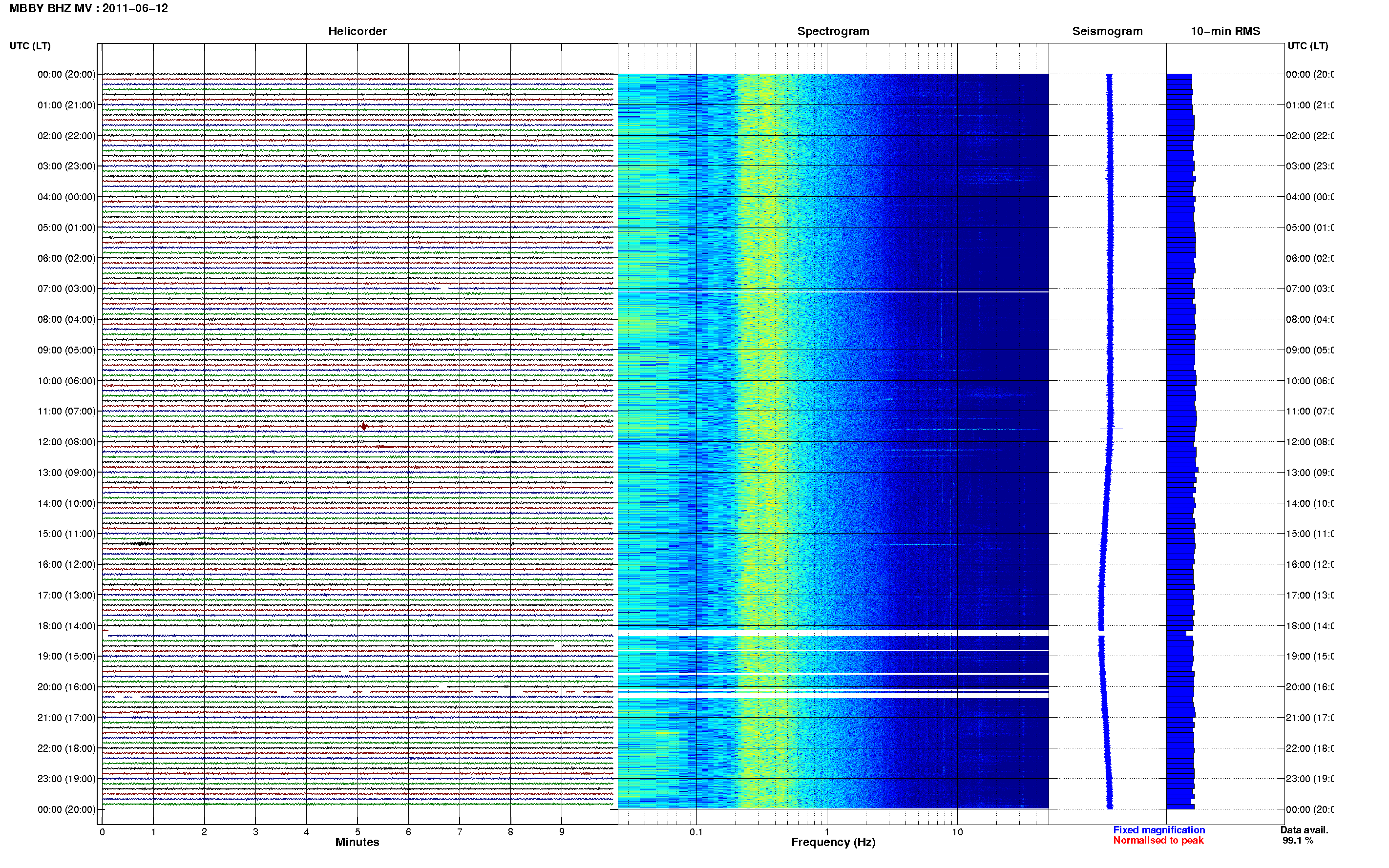The image size is (1389, 868).
Task: Click the '99.1 %' data availability value
Action: pos(1298,841)
